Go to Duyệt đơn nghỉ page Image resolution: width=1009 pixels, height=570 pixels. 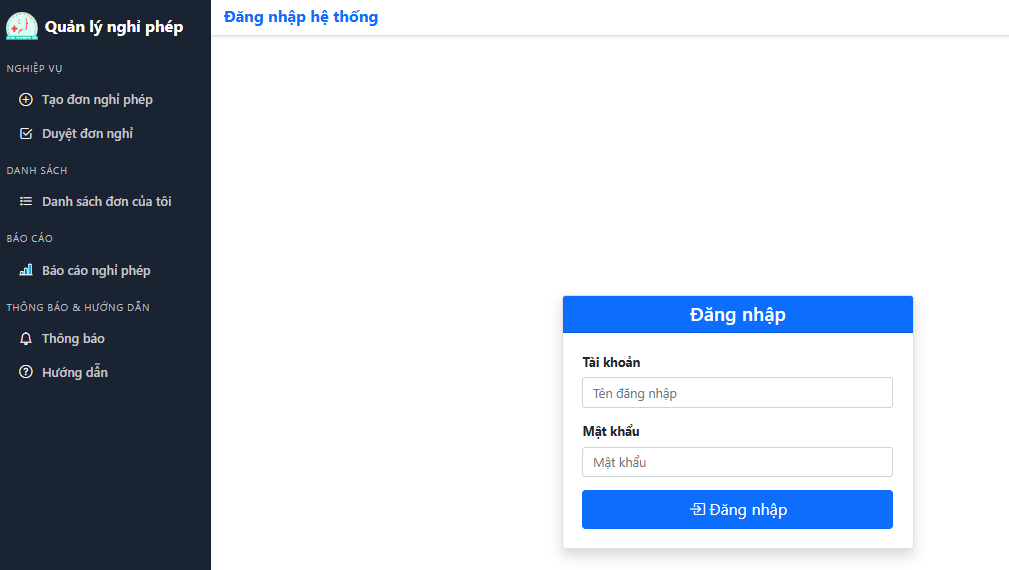pos(87,134)
